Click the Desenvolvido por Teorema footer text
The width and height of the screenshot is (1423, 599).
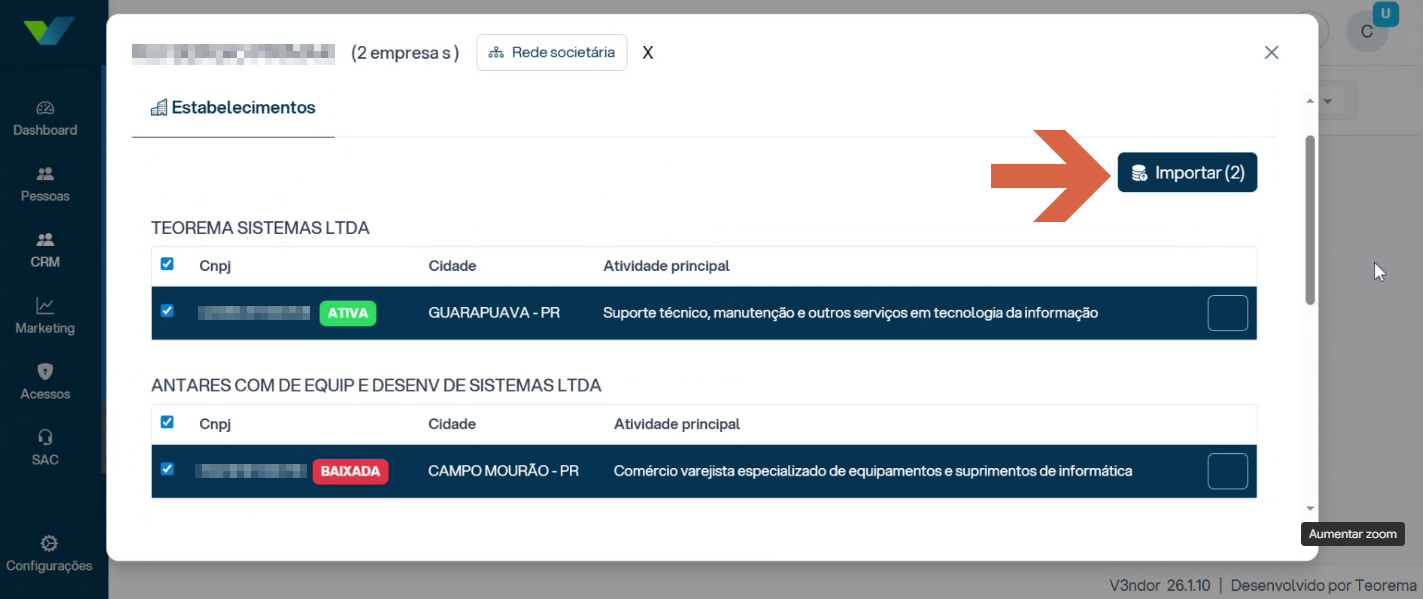[x=1323, y=585]
